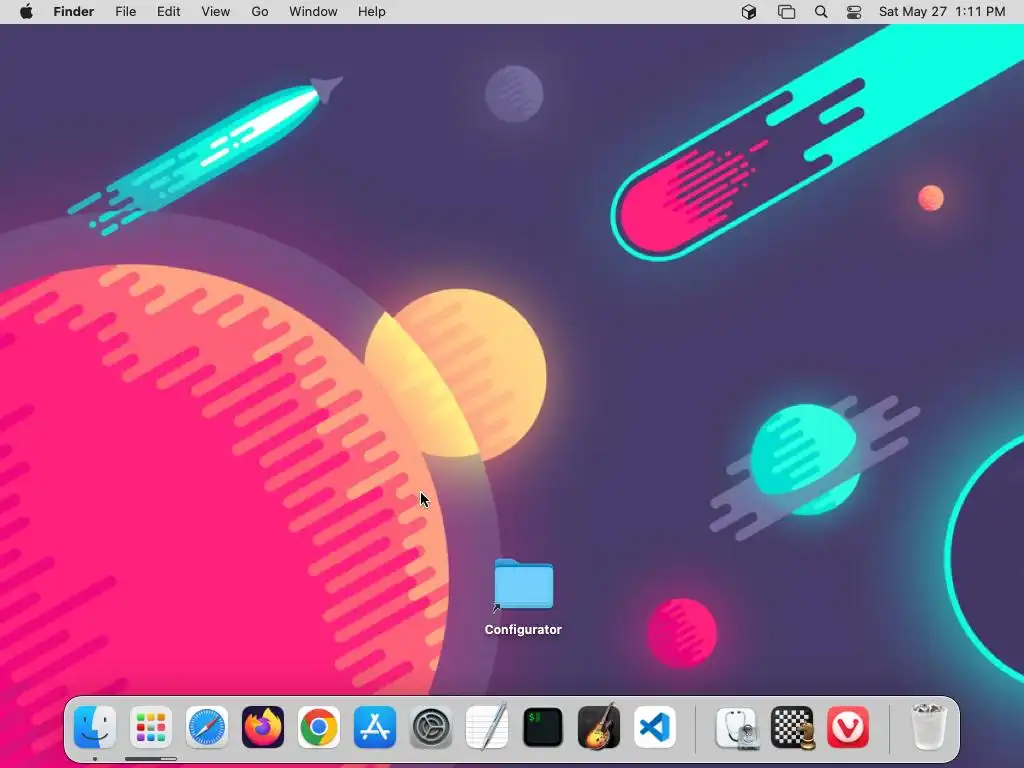Screen dimensions: 1024x768
Task: Open the Edit menu
Action: [168, 12]
